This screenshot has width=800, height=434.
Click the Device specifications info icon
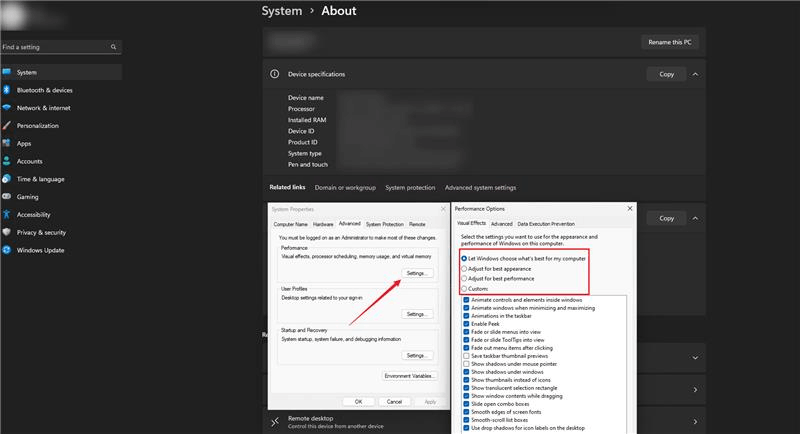[274, 74]
